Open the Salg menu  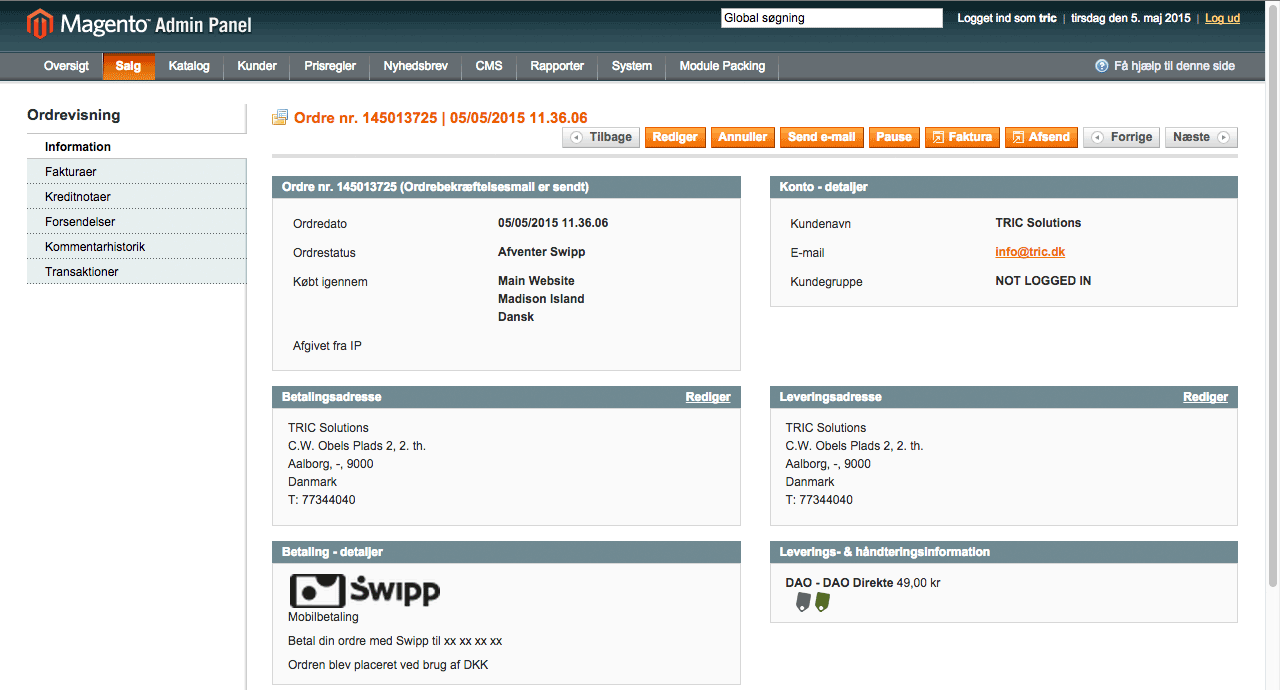[128, 66]
